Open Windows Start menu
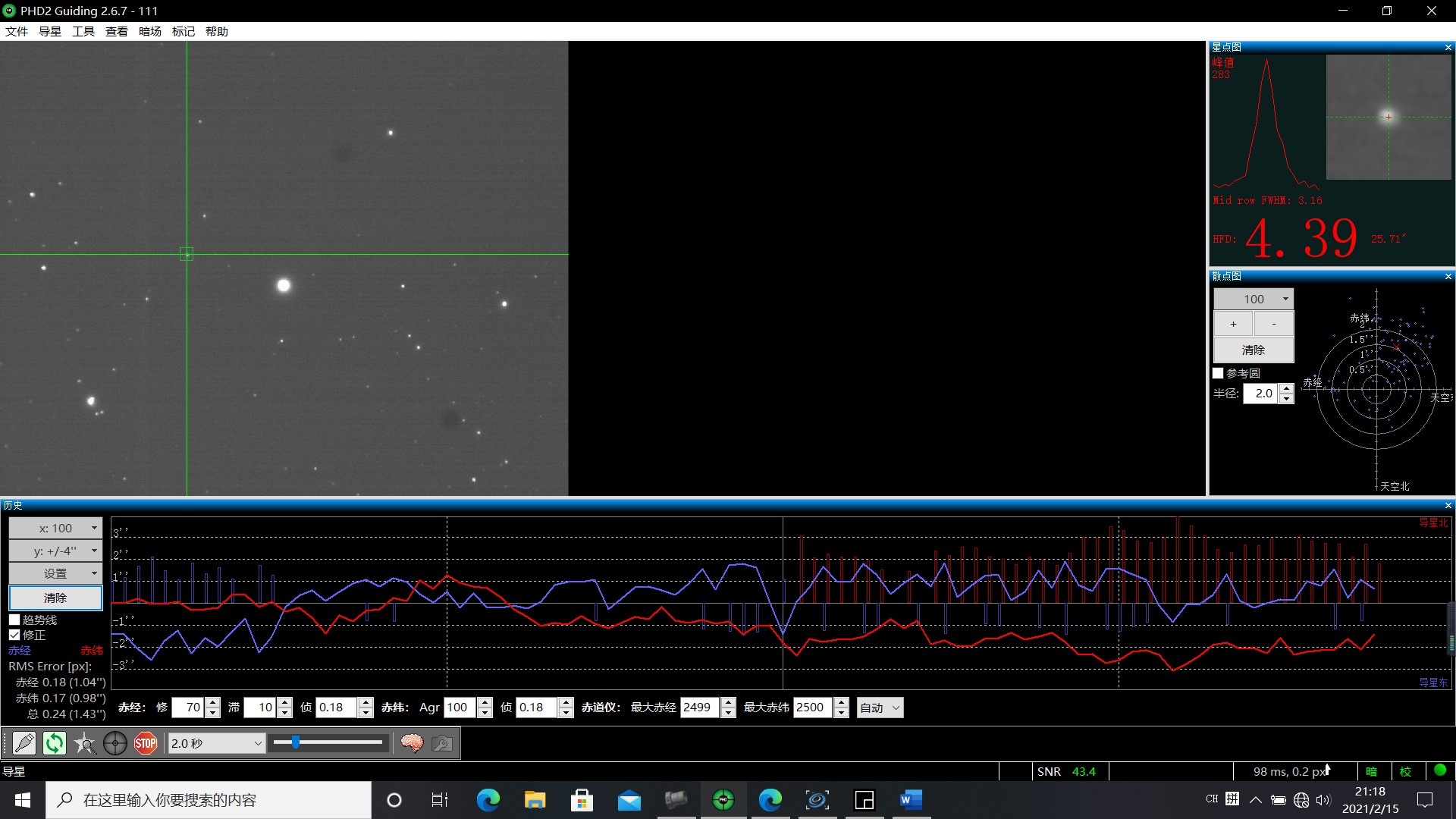 [23, 800]
